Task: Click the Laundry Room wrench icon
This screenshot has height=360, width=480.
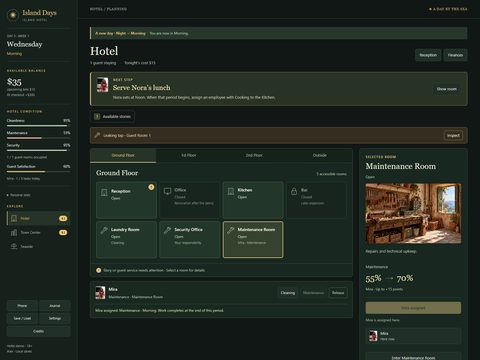Action: tap(104, 230)
